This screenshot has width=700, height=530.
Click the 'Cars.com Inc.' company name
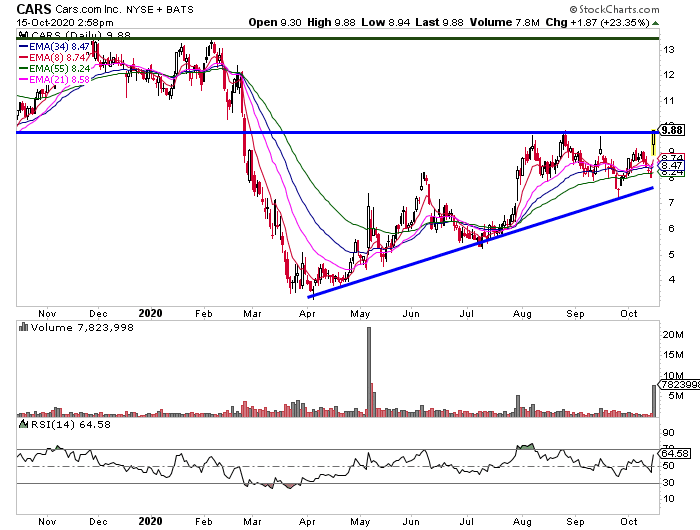[88, 9]
